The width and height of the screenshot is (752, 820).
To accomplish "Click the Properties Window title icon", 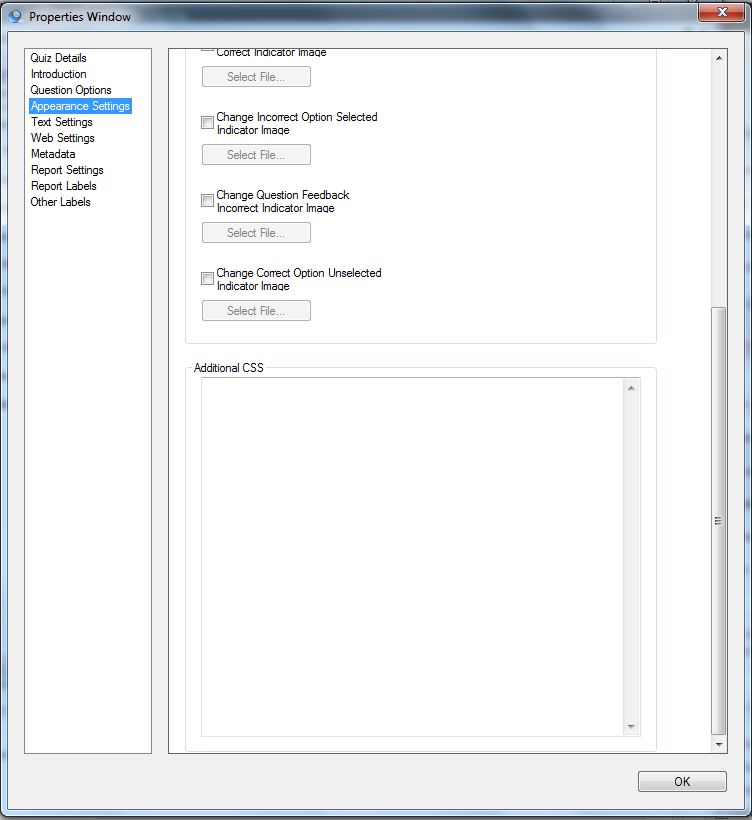I will [15, 16].
